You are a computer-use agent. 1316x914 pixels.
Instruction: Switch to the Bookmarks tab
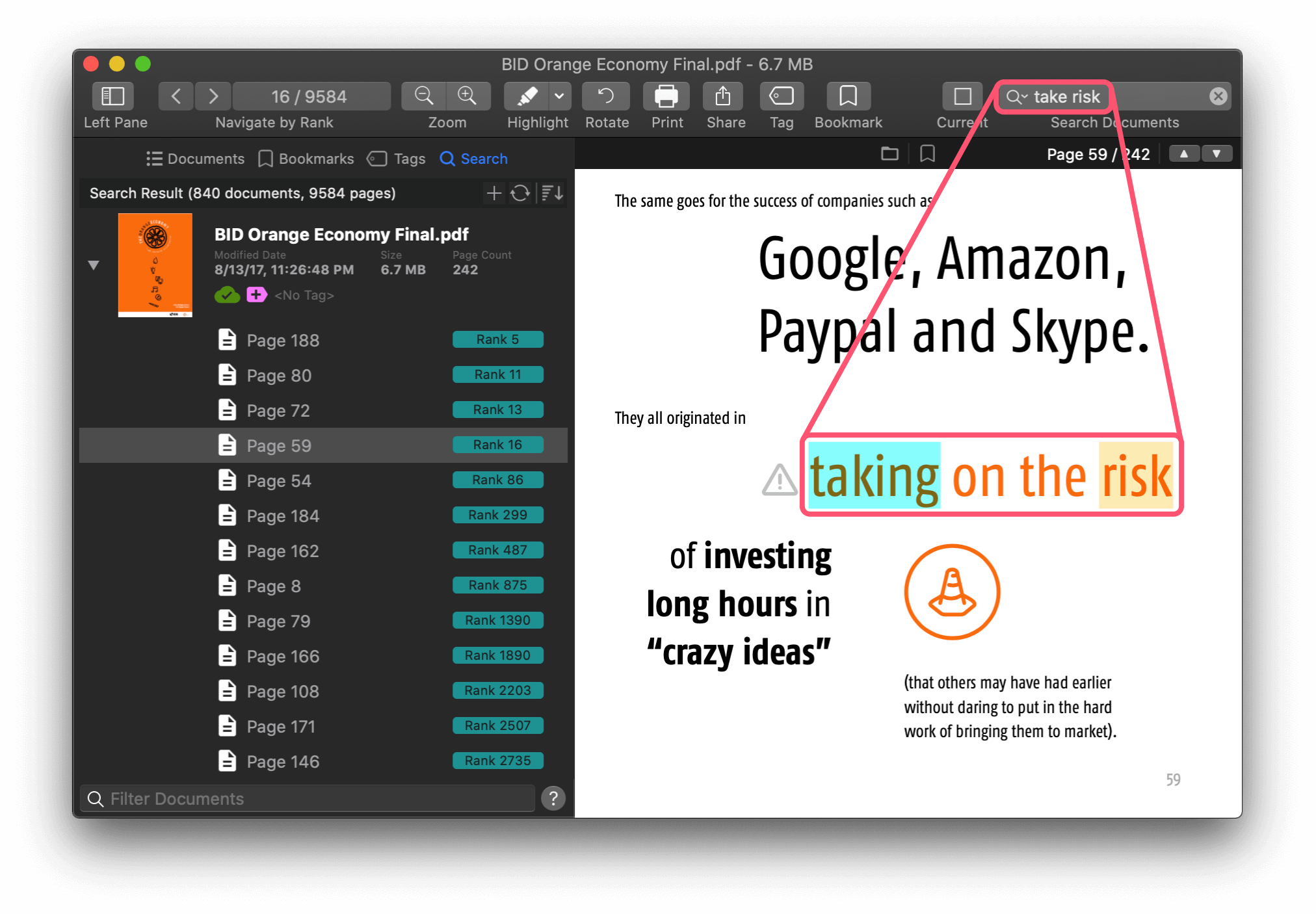tap(306, 158)
